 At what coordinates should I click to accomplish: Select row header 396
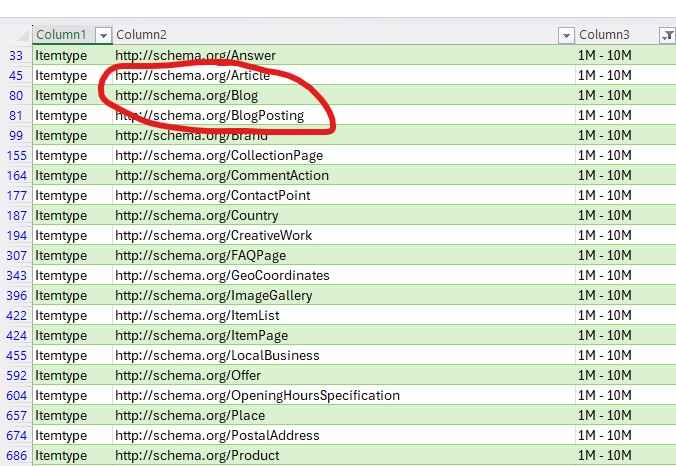(x=16, y=295)
